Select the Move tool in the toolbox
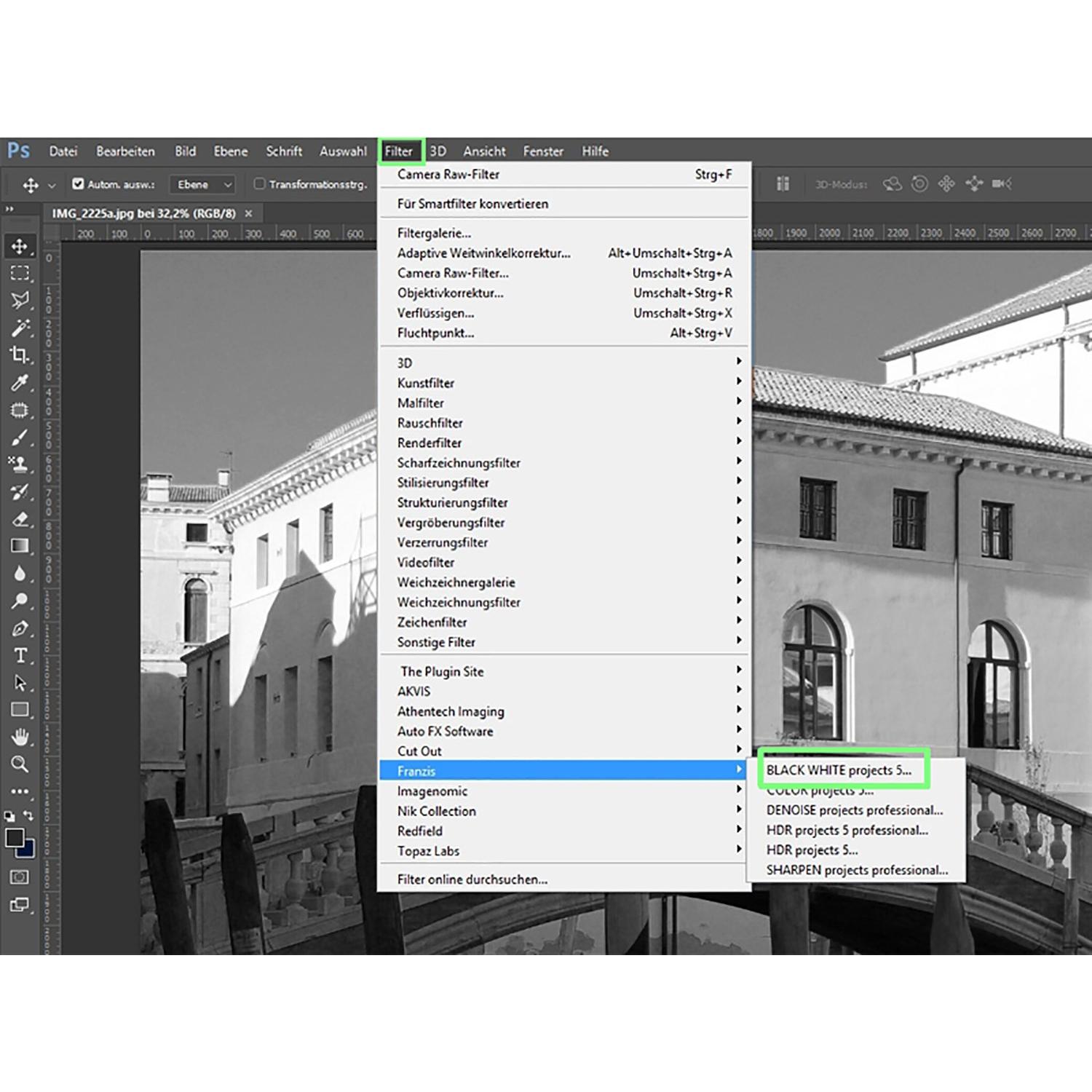Viewport: 1092px width, 1092px height. [20, 246]
